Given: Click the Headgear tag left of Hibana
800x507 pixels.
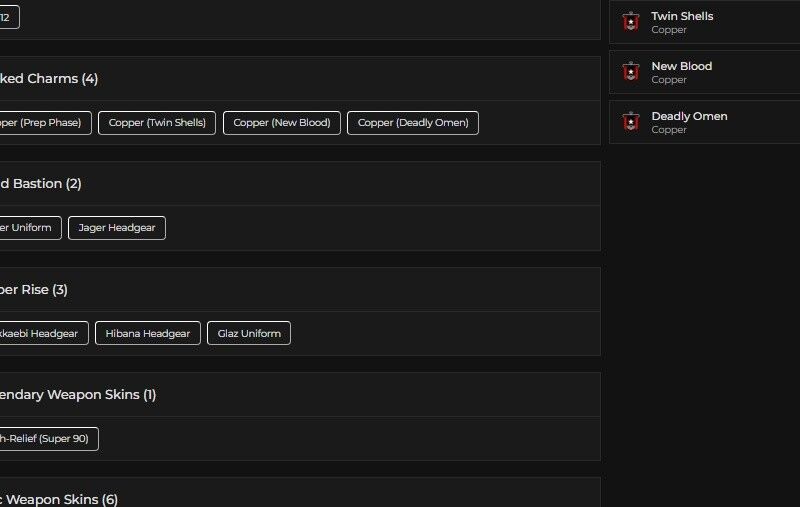Looking at the screenshot, I should (42, 334).
